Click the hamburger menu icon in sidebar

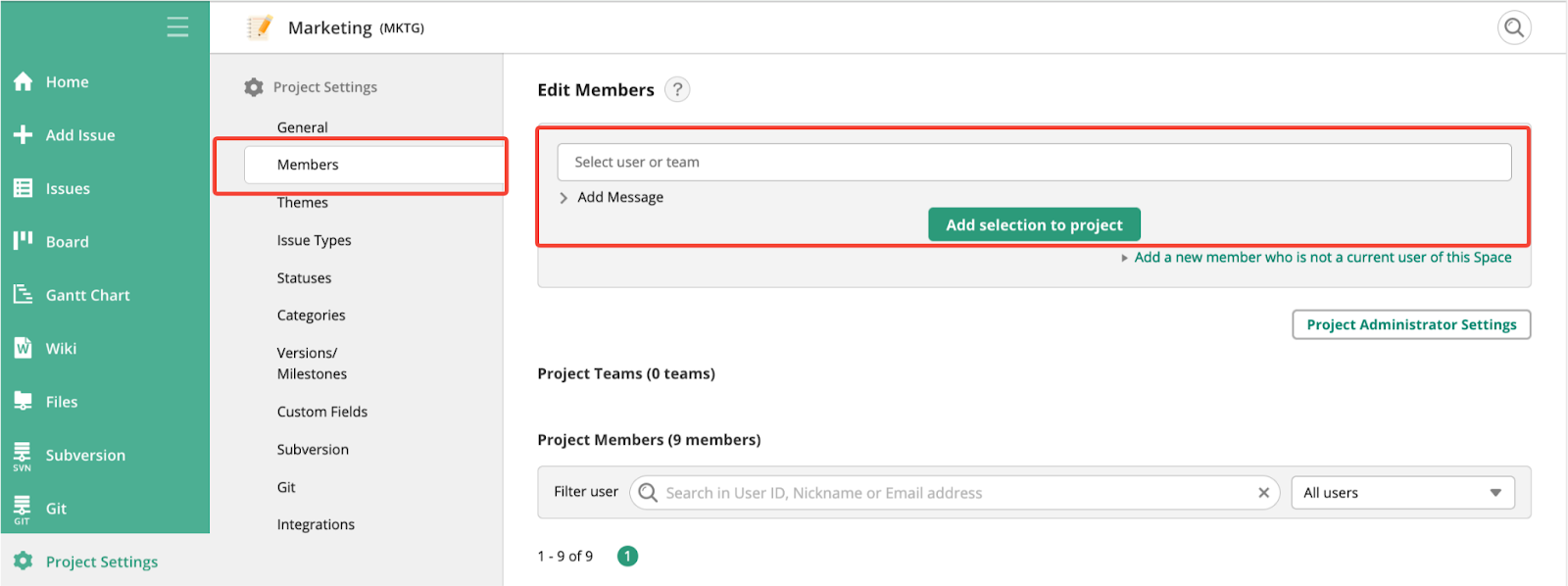coord(177,27)
